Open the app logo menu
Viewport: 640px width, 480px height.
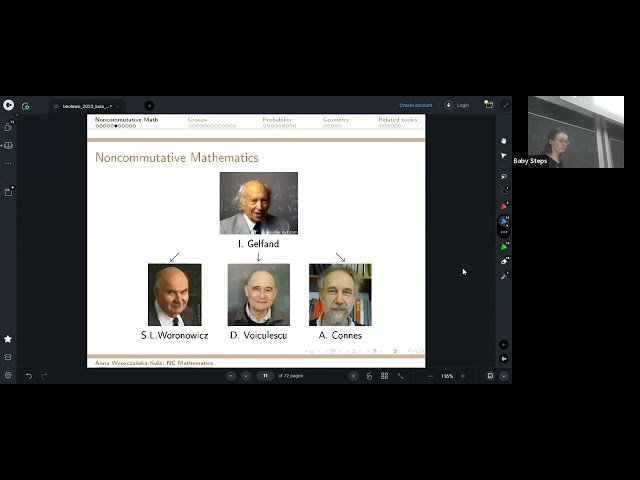(9, 105)
